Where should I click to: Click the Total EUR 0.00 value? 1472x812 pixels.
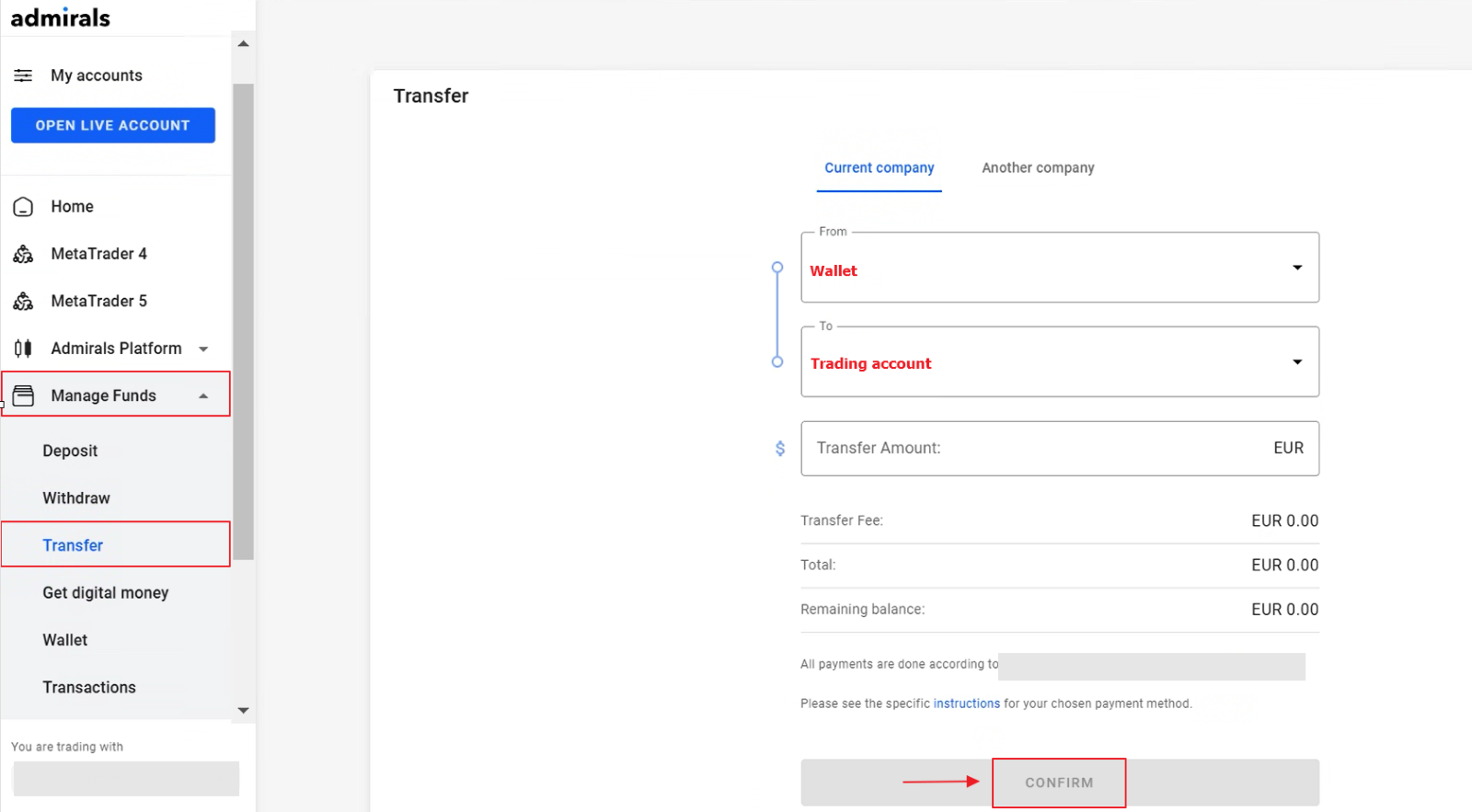[1284, 565]
